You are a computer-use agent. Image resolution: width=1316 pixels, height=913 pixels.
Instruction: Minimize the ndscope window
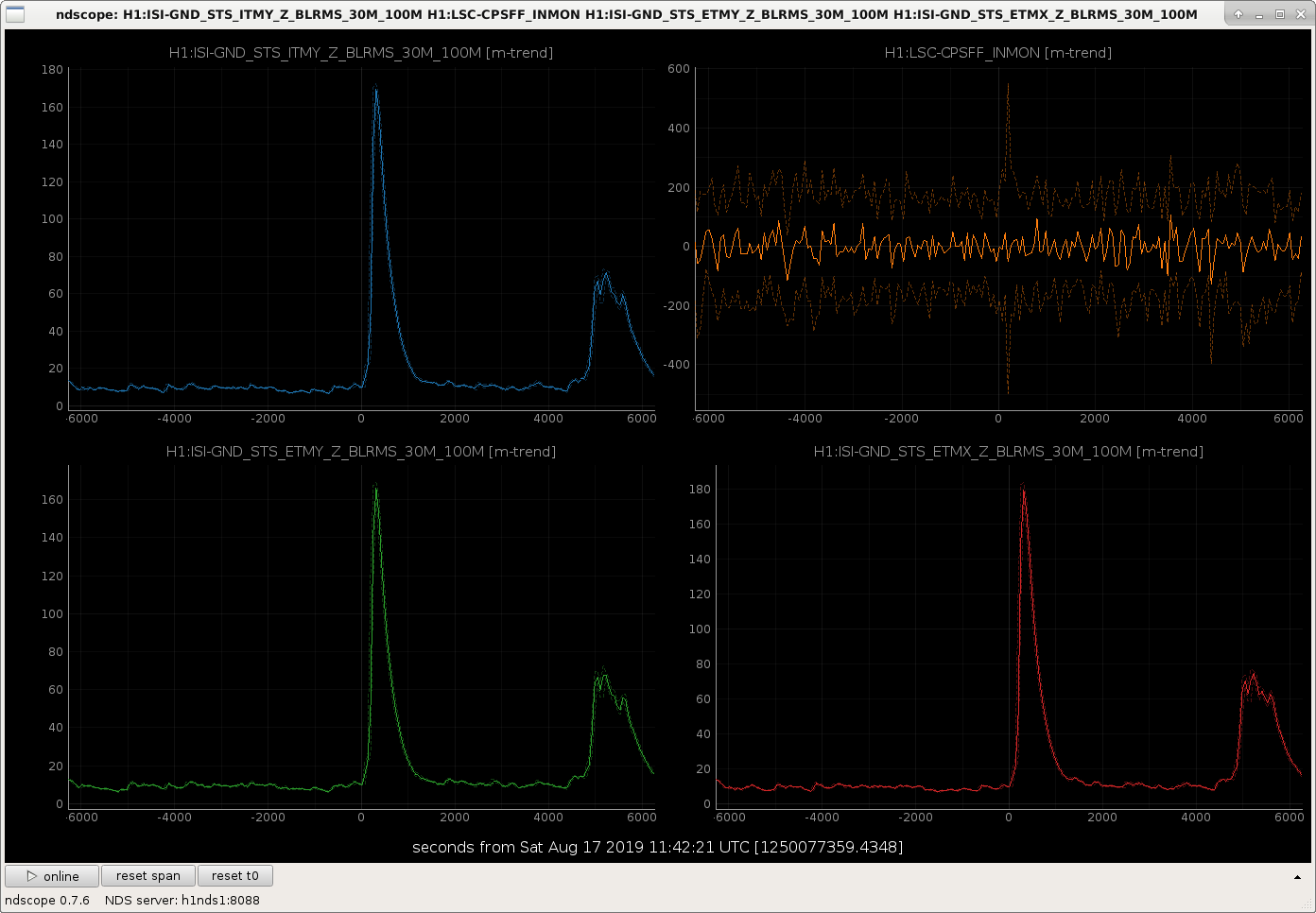(1260, 14)
